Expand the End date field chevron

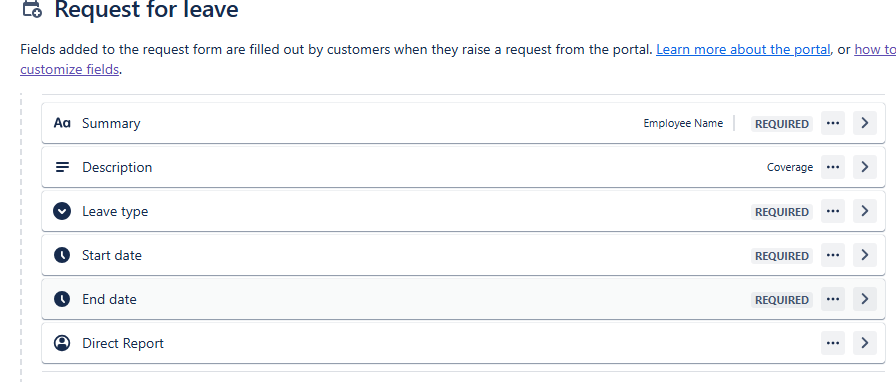(x=865, y=299)
